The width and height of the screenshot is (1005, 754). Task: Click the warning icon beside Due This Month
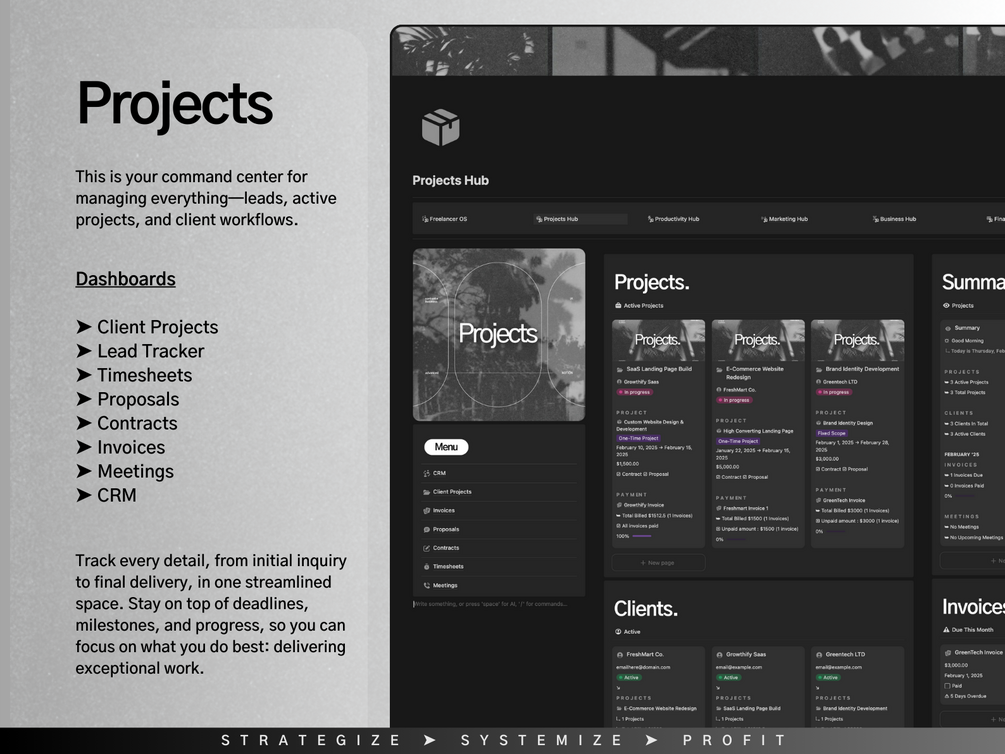pos(946,630)
